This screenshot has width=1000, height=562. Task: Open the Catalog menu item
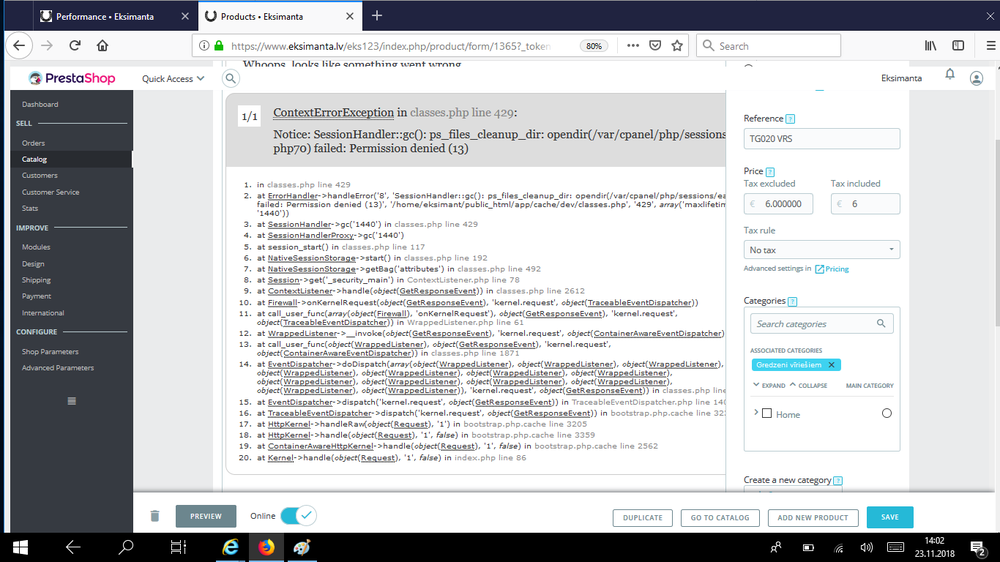34,159
